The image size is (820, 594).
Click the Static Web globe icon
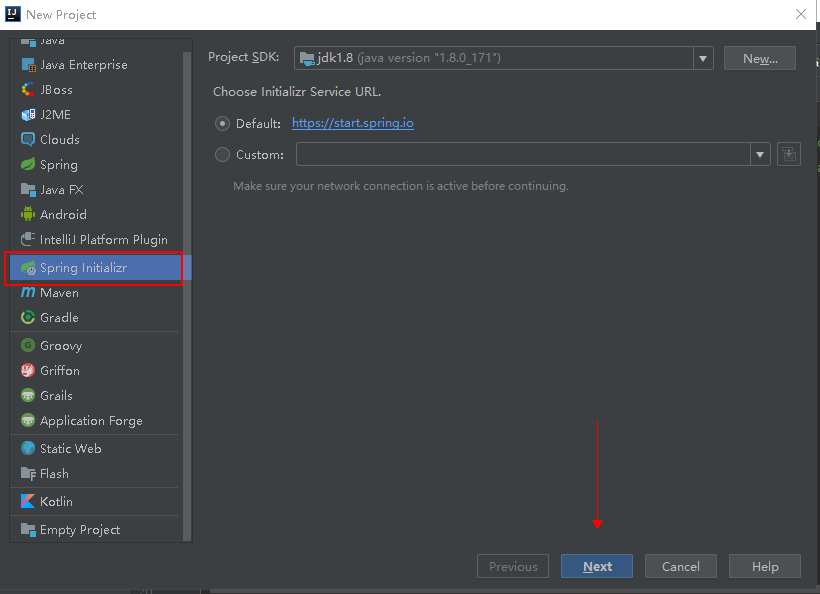point(28,449)
